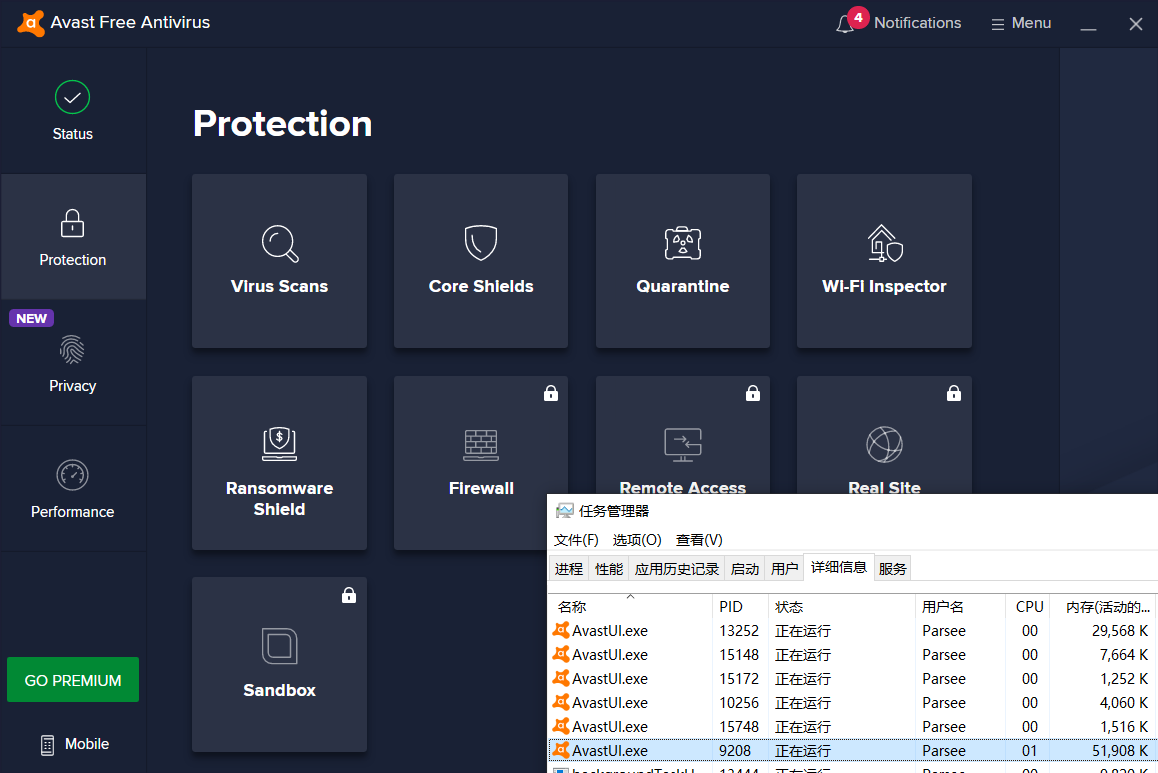Click the lock badge on Real Site tile
The width and height of the screenshot is (1158, 773).
(954, 393)
